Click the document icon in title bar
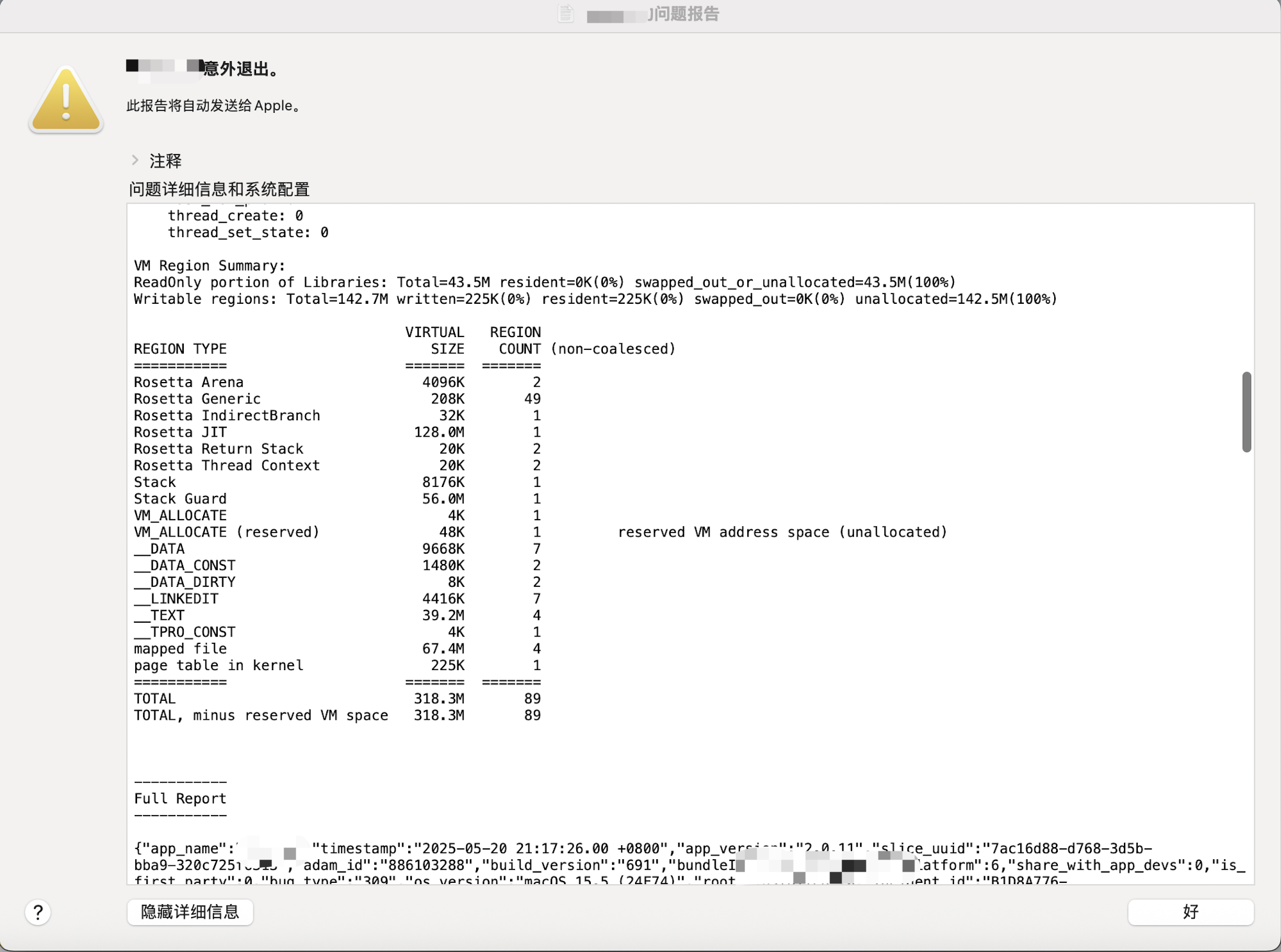Image resolution: width=1281 pixels, height=952 pixels. click(x=565, y=13)
